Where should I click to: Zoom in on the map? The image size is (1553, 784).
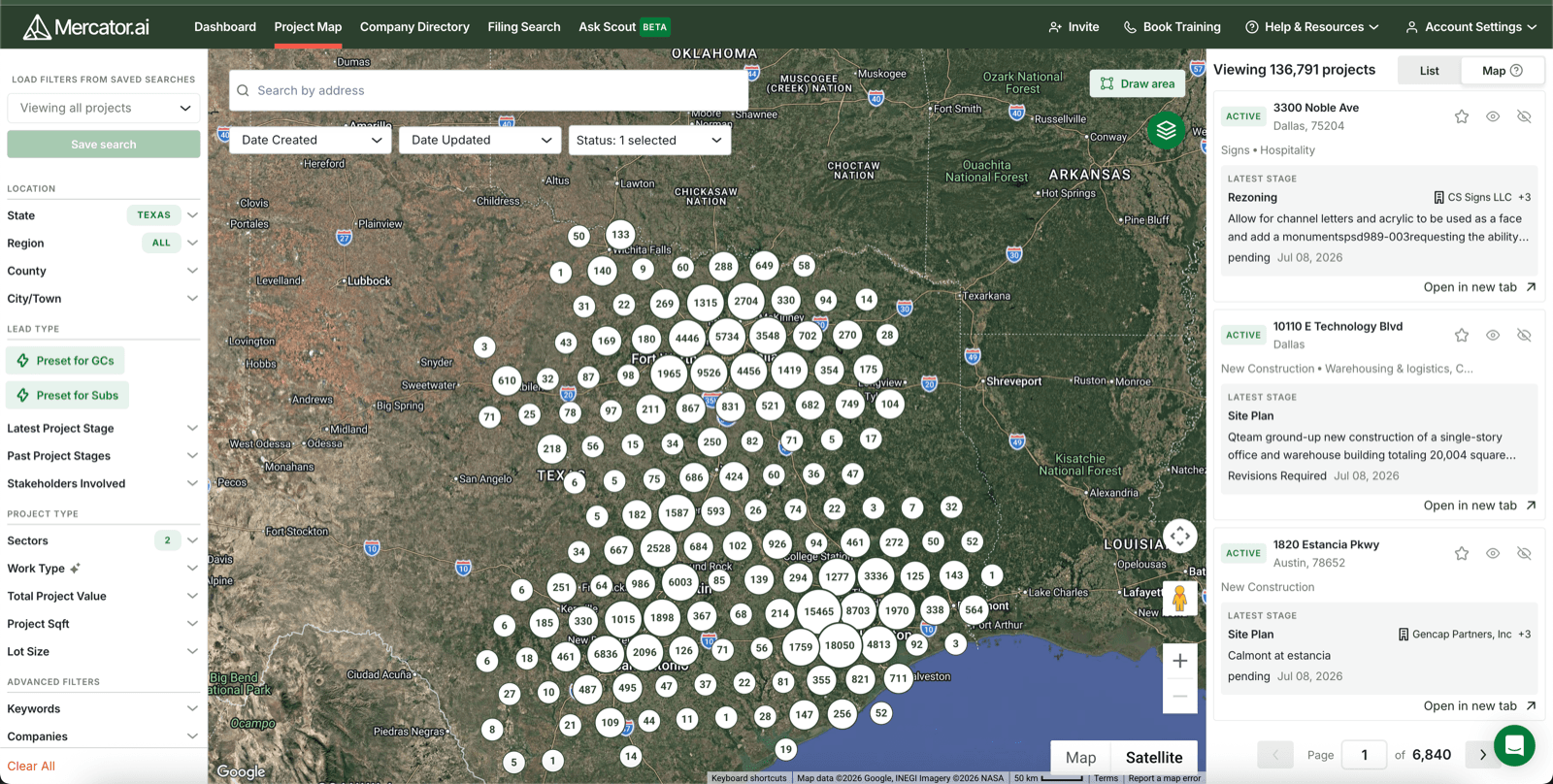[x=1180, y=661]
